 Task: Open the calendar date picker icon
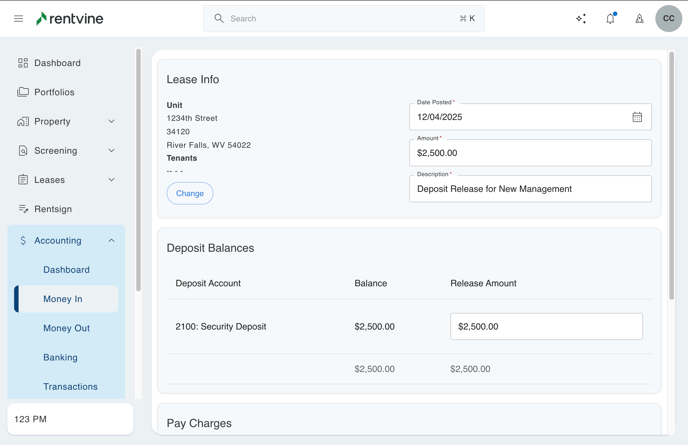637,117
